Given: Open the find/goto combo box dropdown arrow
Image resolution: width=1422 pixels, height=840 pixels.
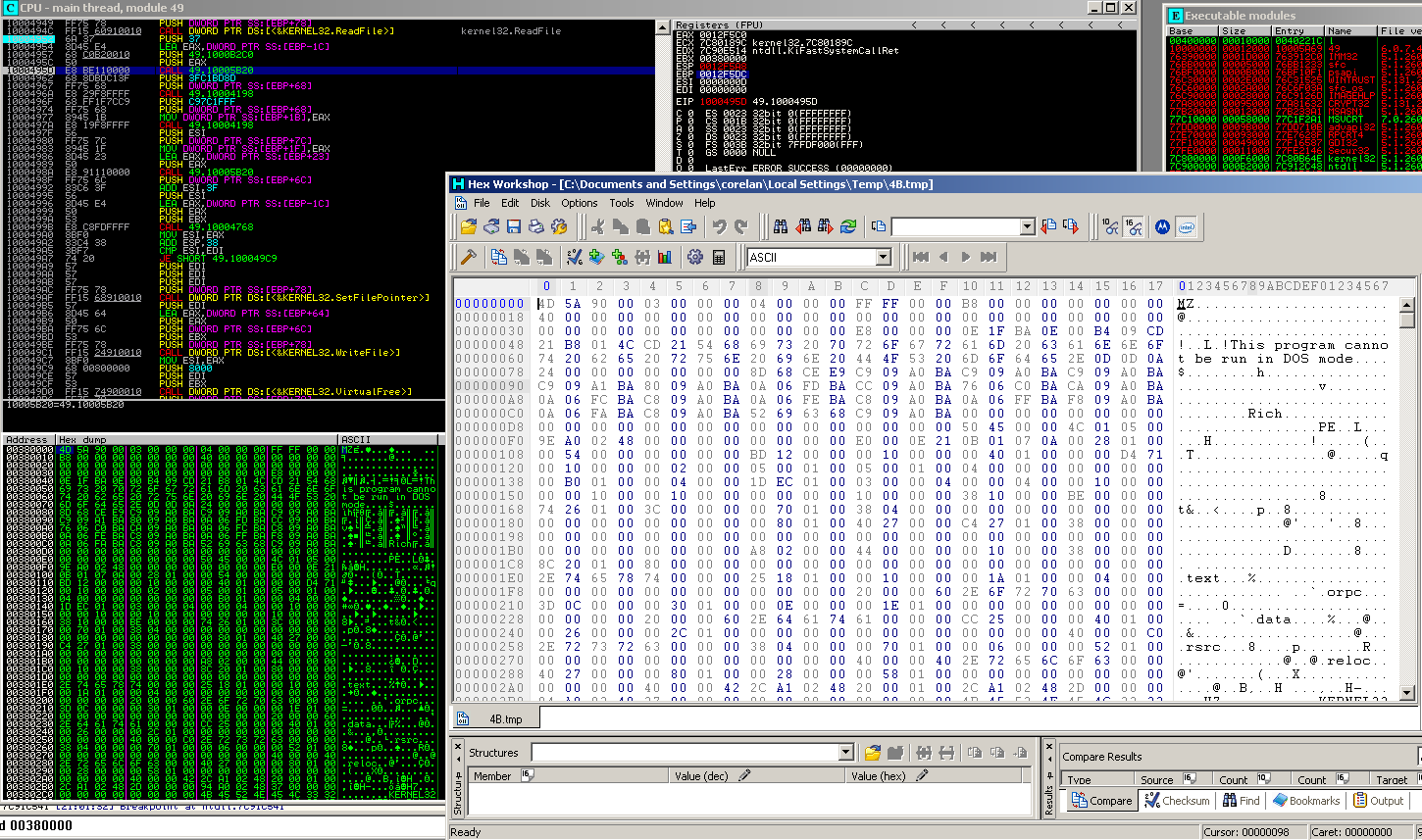Looking at the screenshot, I should (1027, 226).
